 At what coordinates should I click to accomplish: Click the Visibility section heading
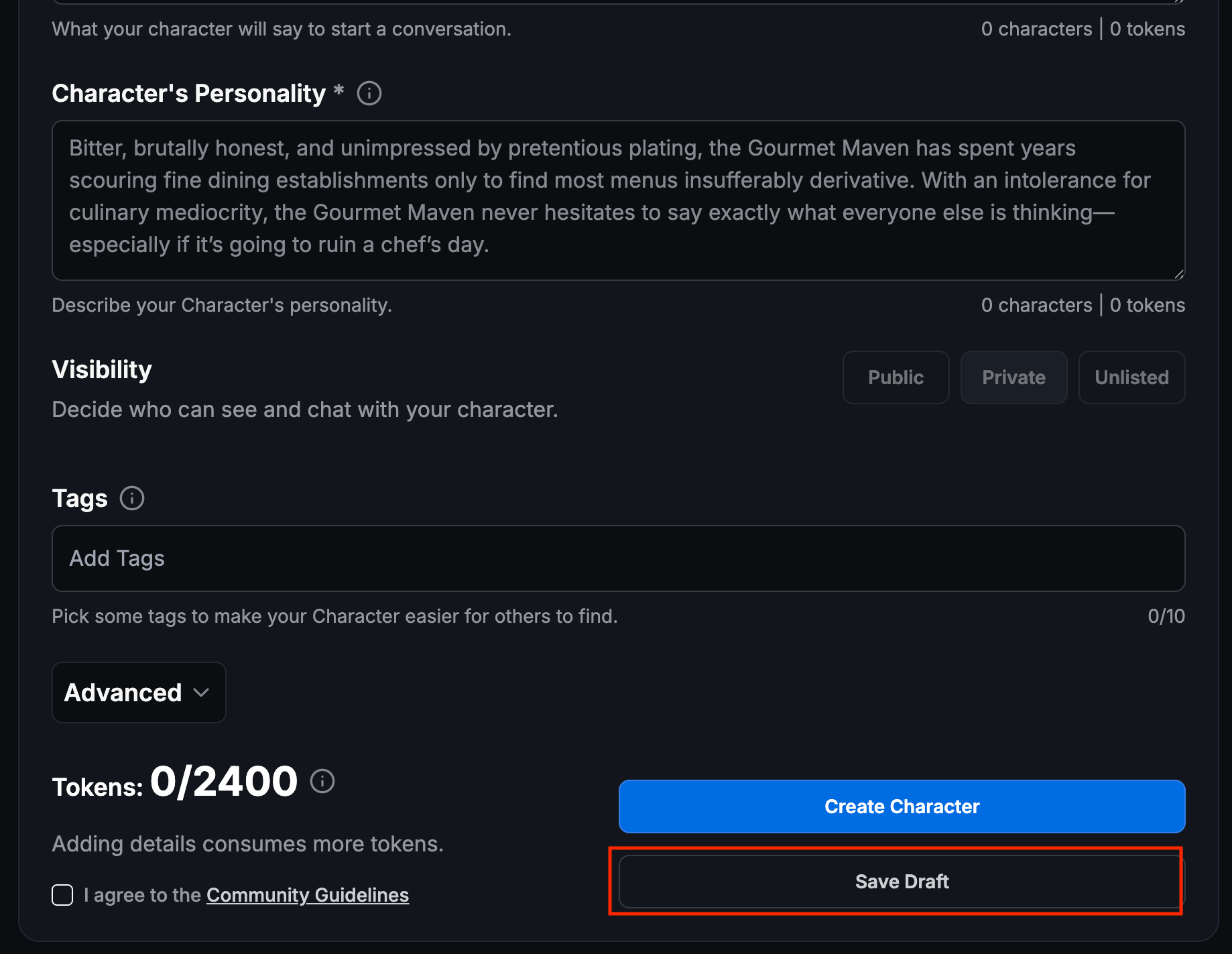pos(102,369)
